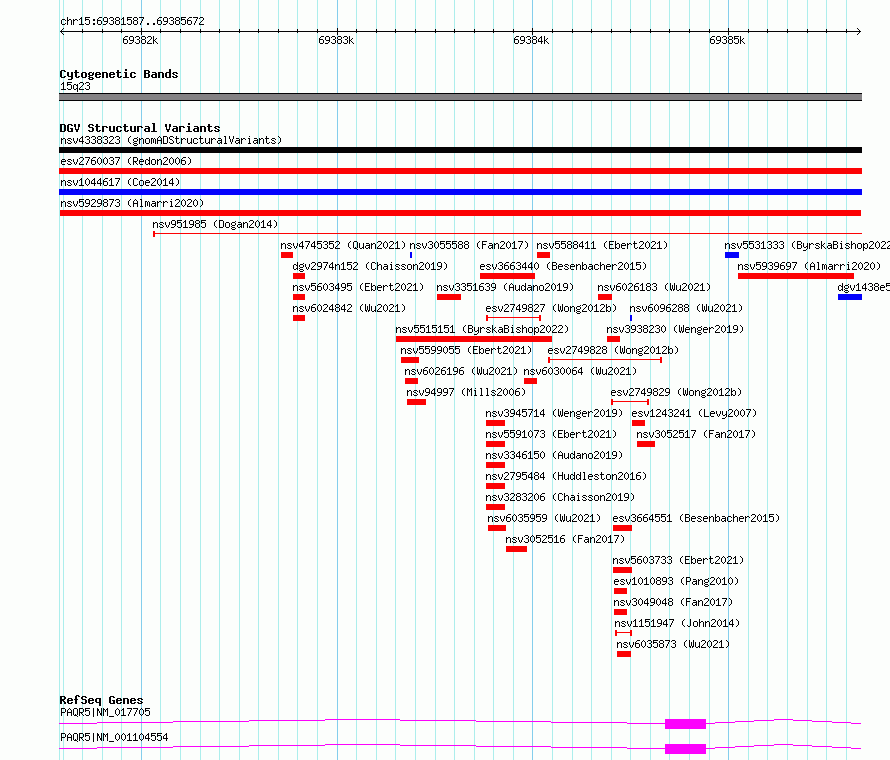This screenshot has height=760, width=890.
Task: Click nsv3346150 (Audano2019) label
Action: (x=554, y=455)
